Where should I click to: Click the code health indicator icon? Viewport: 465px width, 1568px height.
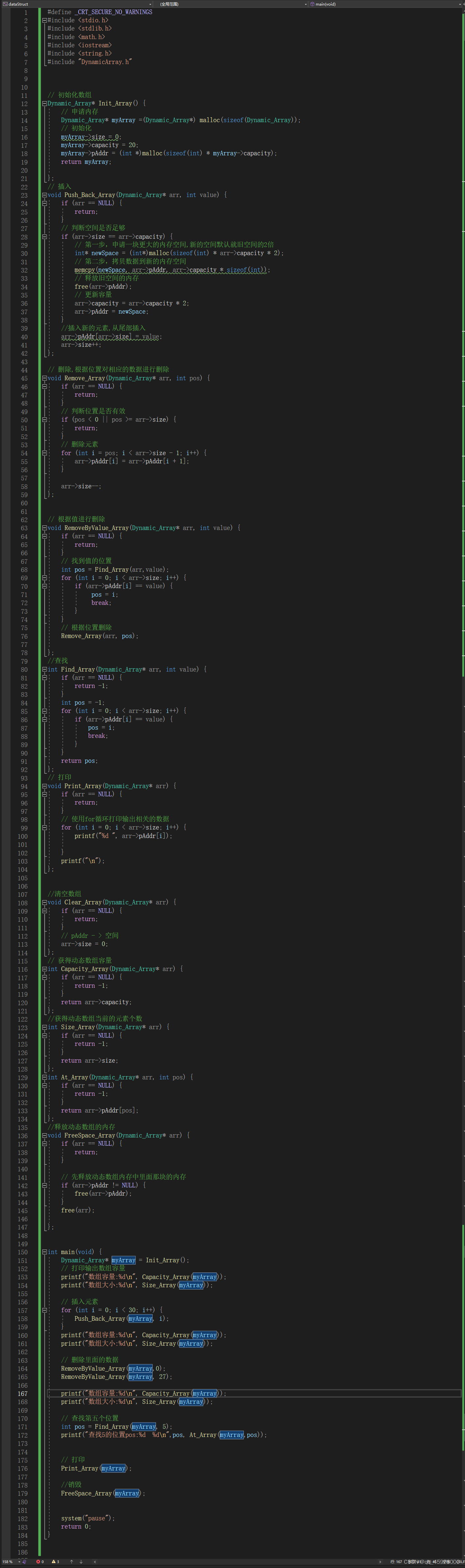(x=25, y=1562)
